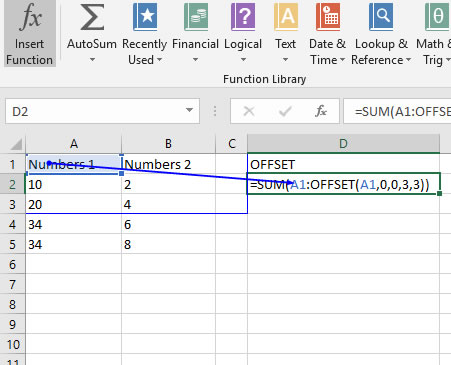The width and height of the screenshot is (451, 365).
Task: Expand the Financial dropdown arrow
Action: point(196,60)
